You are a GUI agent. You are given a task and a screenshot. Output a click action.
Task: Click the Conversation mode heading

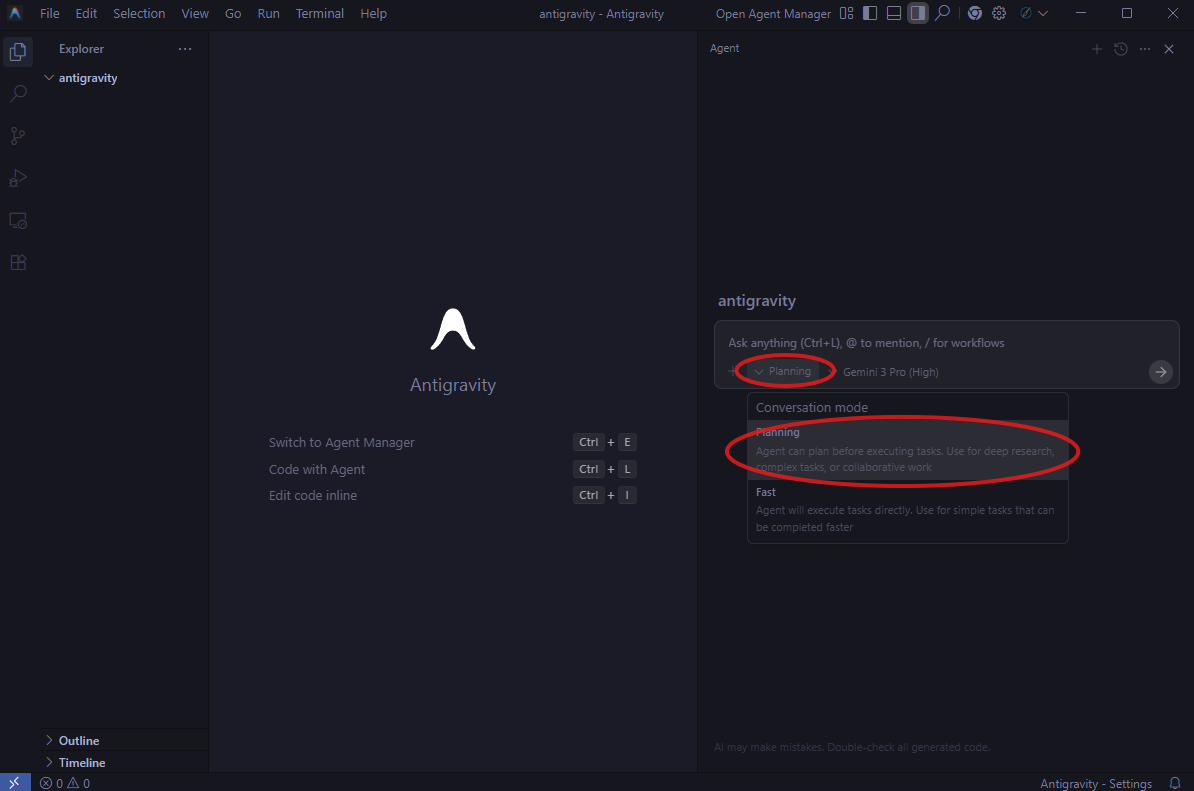click(812, 407)
